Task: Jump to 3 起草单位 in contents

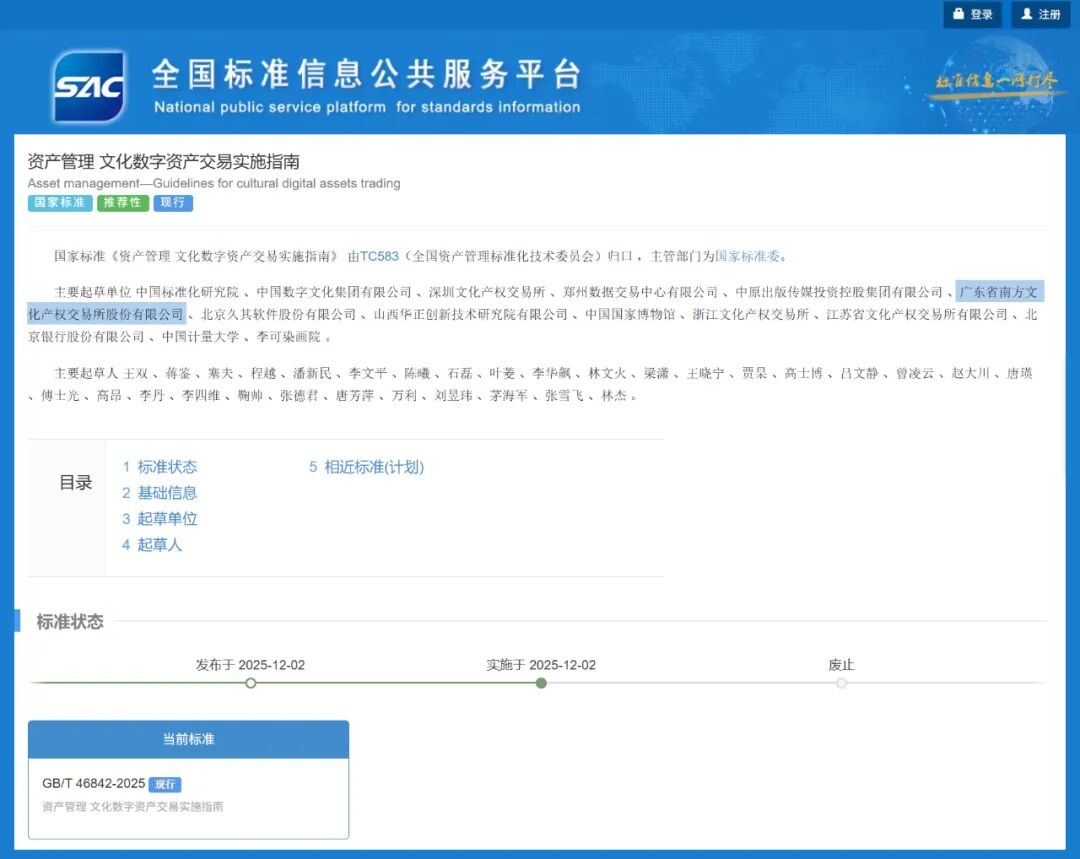Action: tap(160, 519)
